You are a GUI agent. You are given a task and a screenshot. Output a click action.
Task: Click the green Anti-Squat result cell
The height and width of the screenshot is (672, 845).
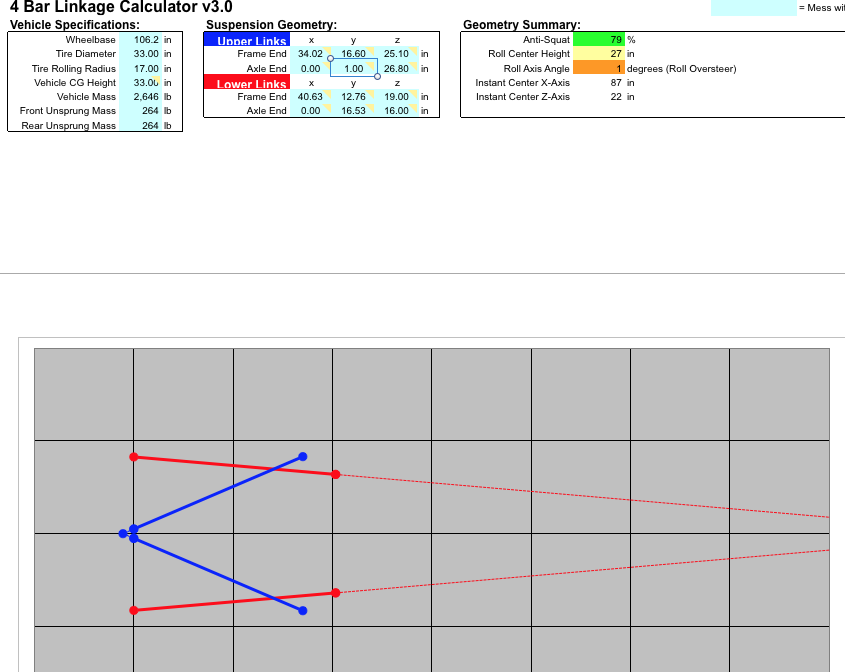pyautogui.click(x=599, y=40)
